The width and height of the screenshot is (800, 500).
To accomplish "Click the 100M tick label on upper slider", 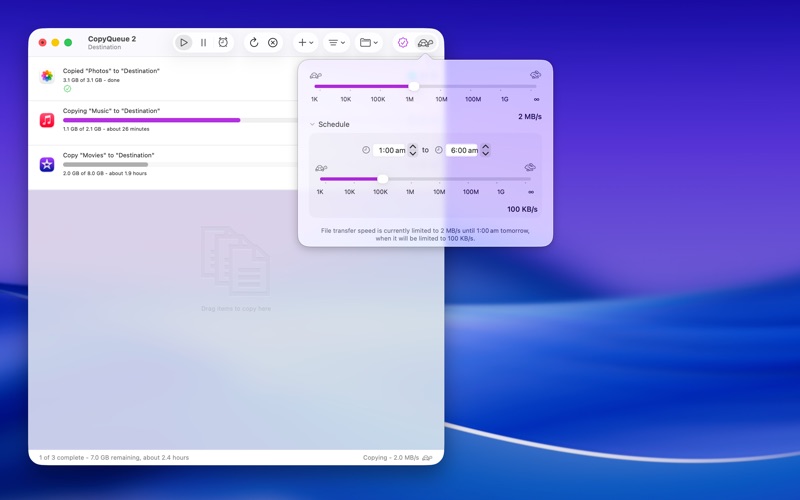I will coord(473,99).
